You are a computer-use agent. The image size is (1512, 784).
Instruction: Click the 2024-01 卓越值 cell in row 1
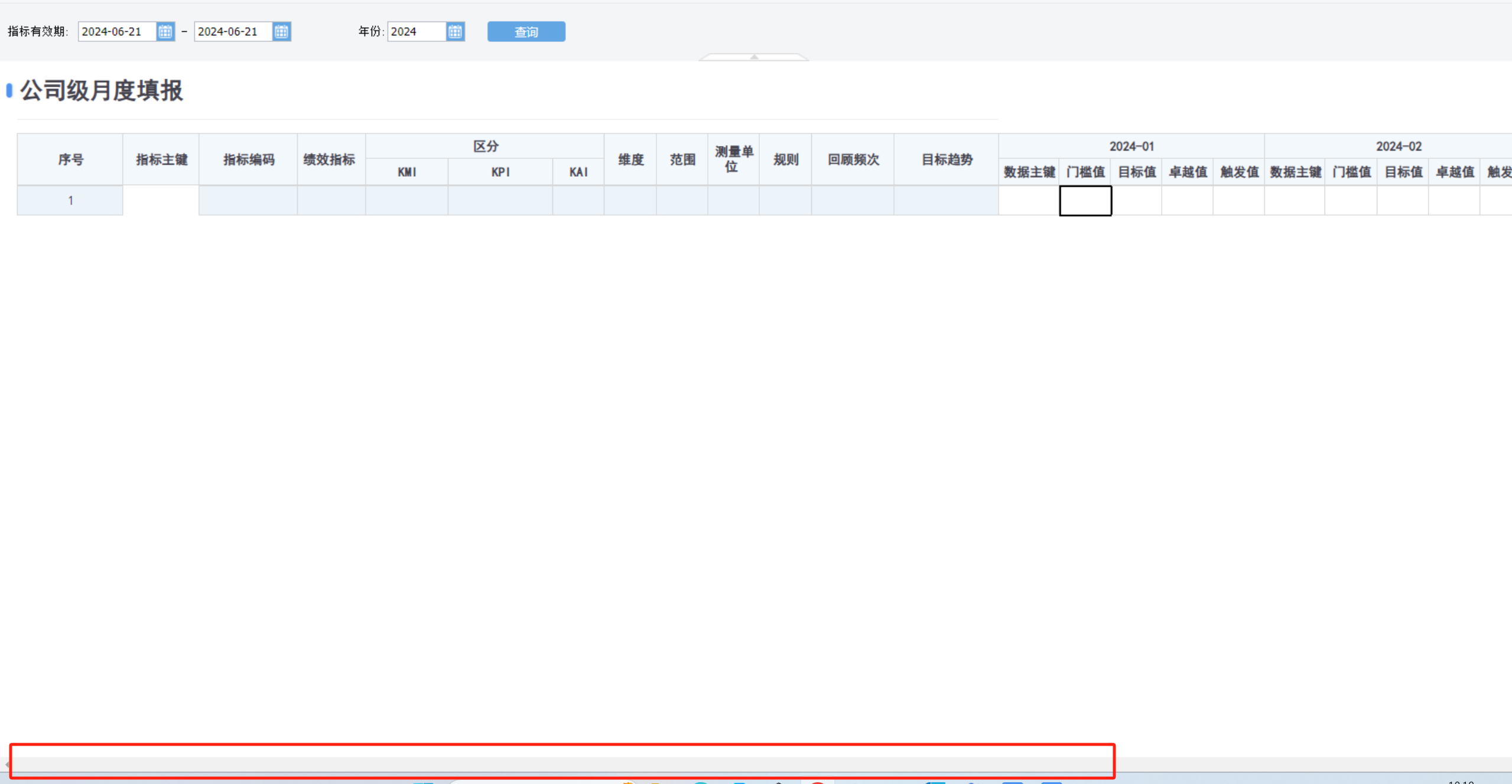click(x=1187, y=200)
